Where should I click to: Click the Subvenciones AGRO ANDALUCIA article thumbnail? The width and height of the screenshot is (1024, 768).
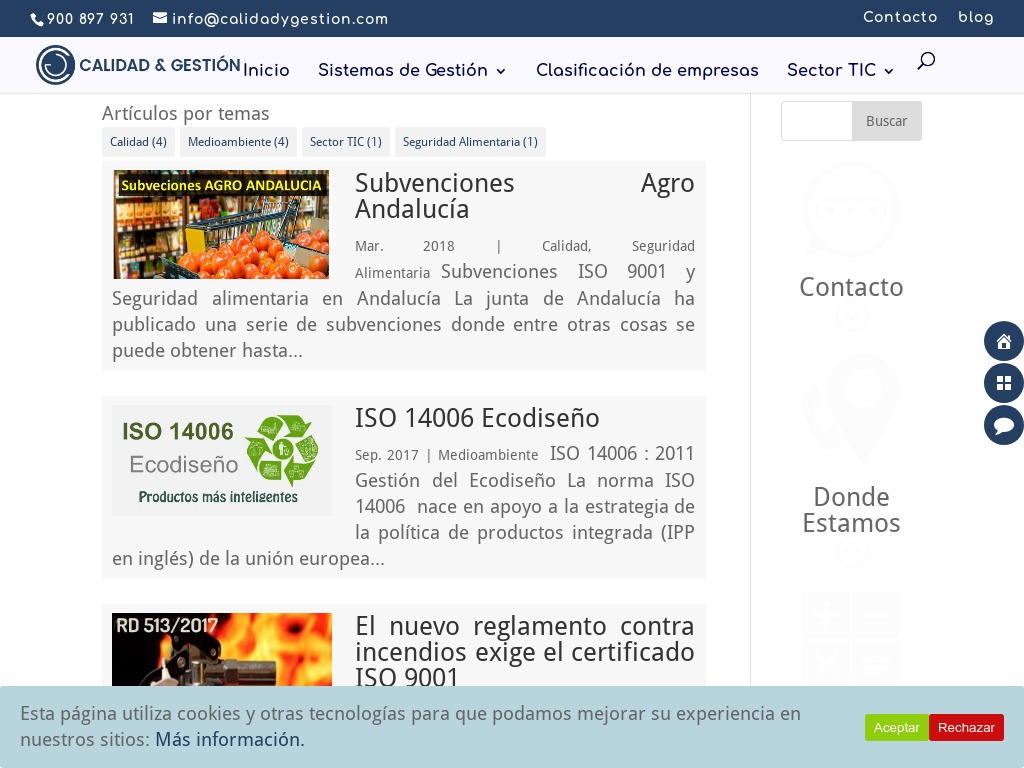click(x=221, y=224)
